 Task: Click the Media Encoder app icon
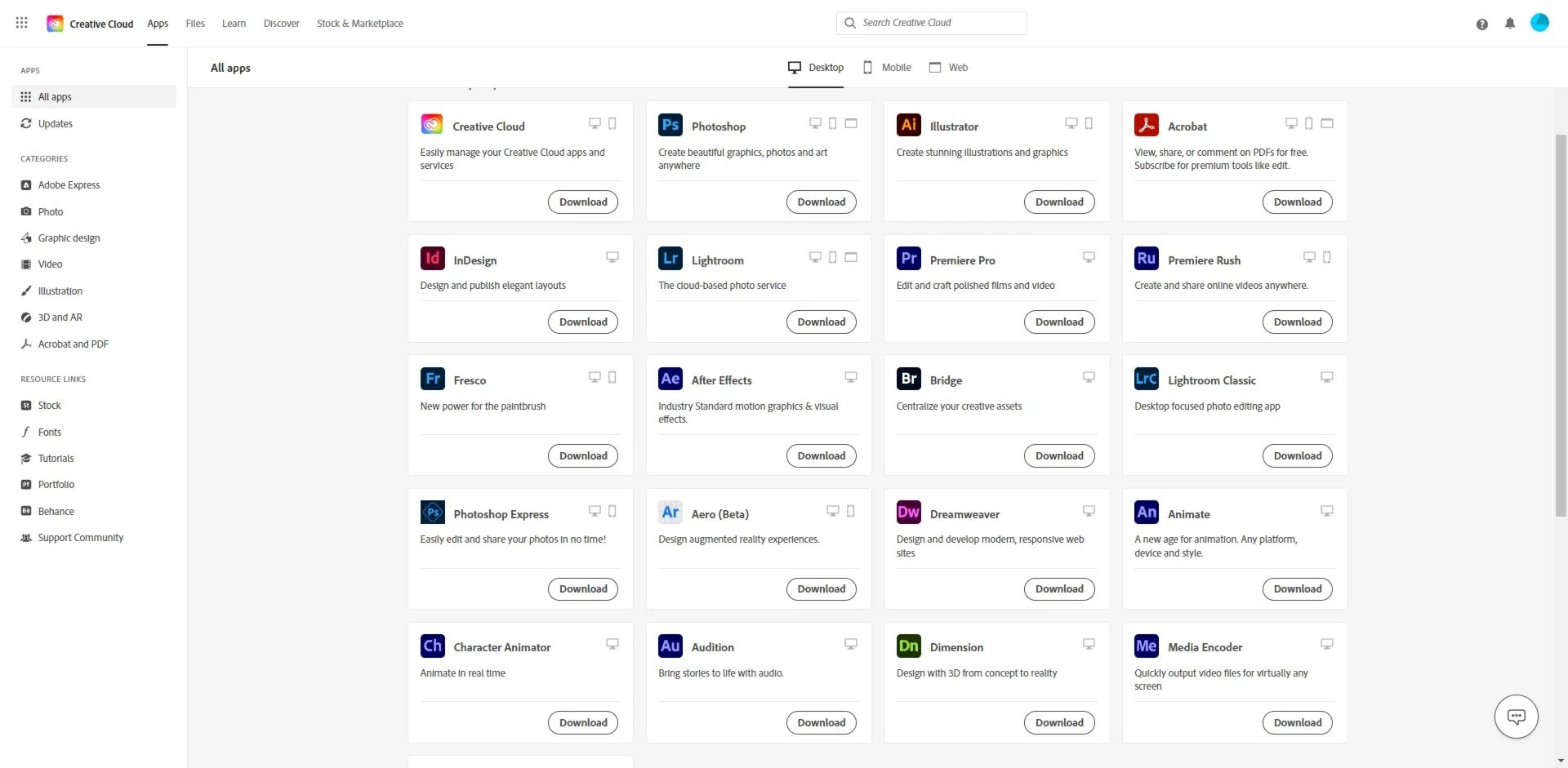click(1147, 646)
